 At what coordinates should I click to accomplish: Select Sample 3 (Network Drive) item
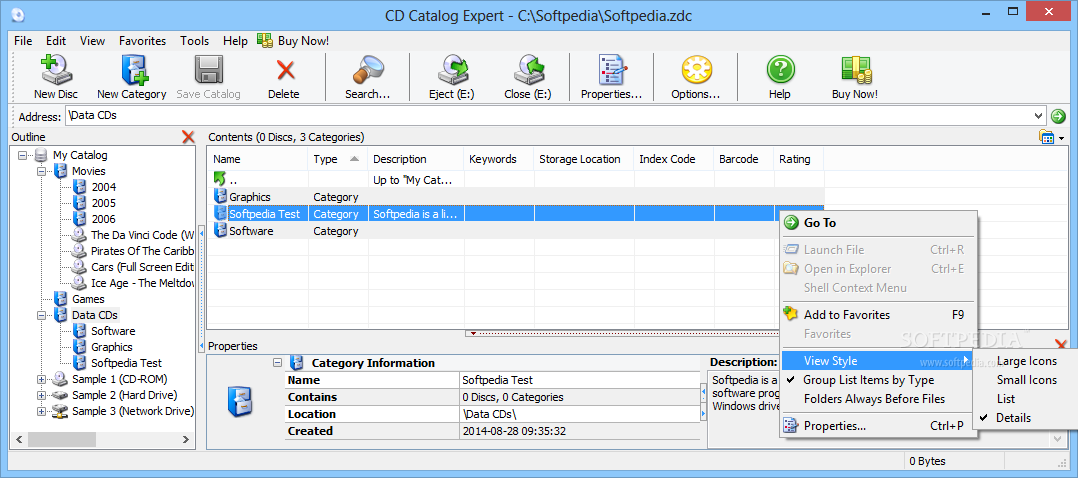133,411
